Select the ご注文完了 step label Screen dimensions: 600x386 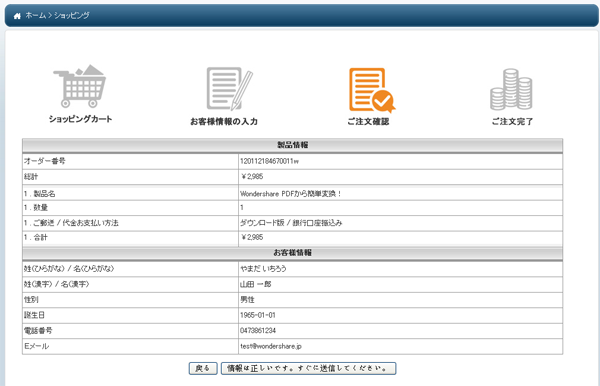(512, 122)
